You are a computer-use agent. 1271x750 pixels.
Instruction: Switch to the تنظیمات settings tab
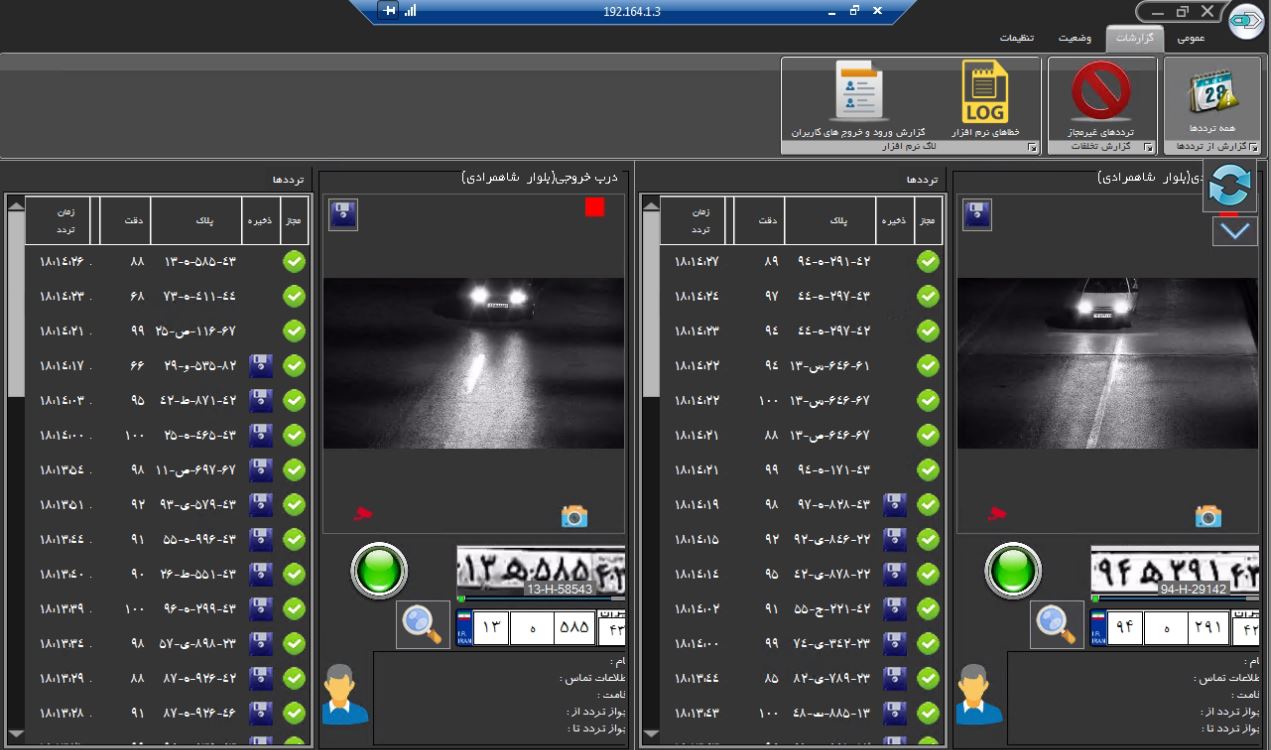(x=1016, y=38)
